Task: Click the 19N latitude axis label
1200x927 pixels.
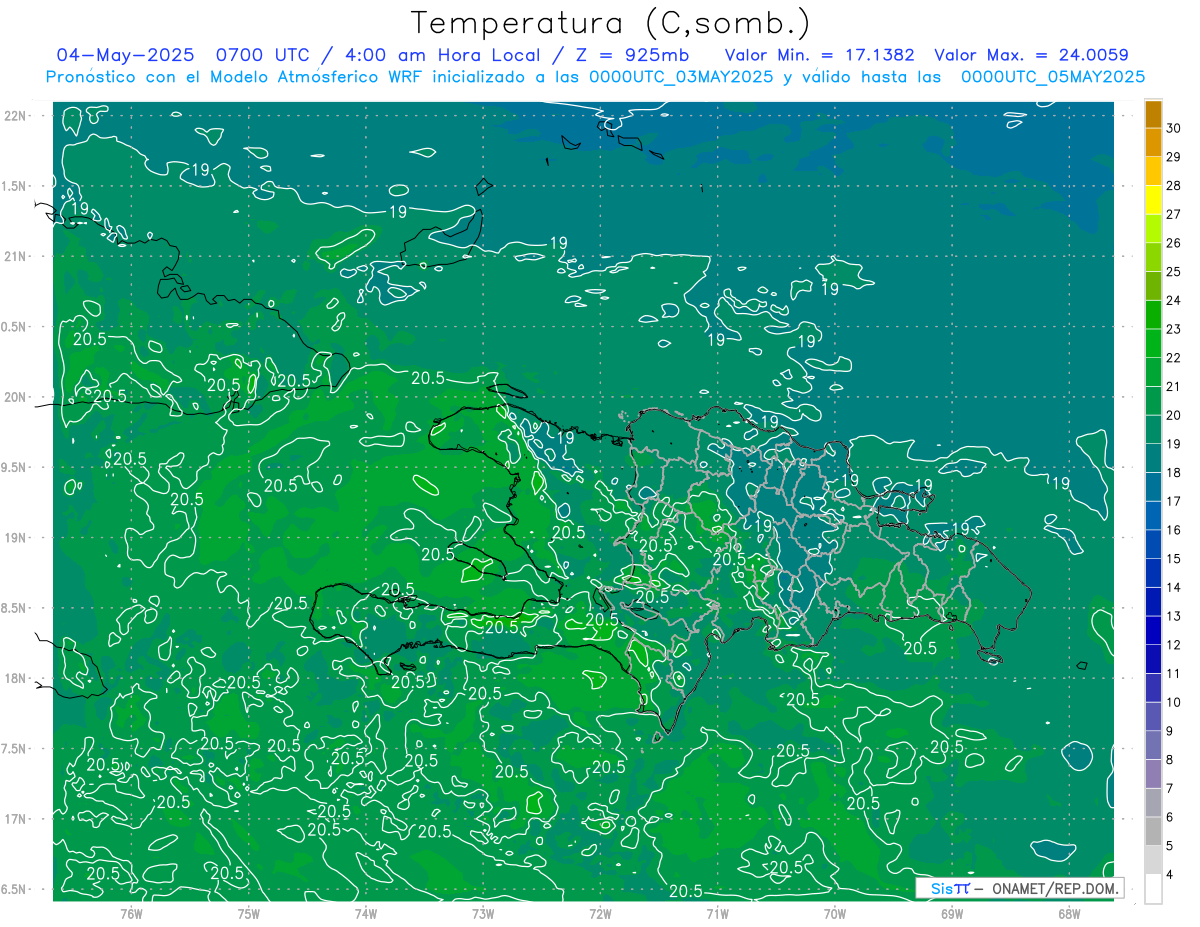Action: pyautogui.click(x=15, y=538)
